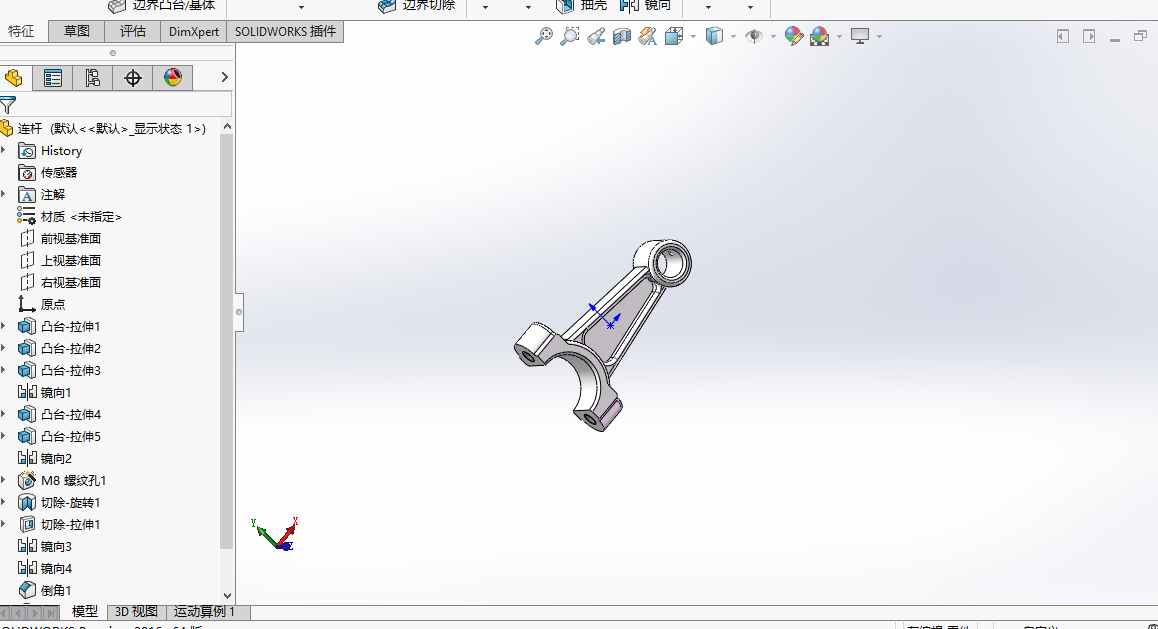Click Zoom to Fit in the view toolbar
Screen dimensions: 1158x629
point(544,36)
